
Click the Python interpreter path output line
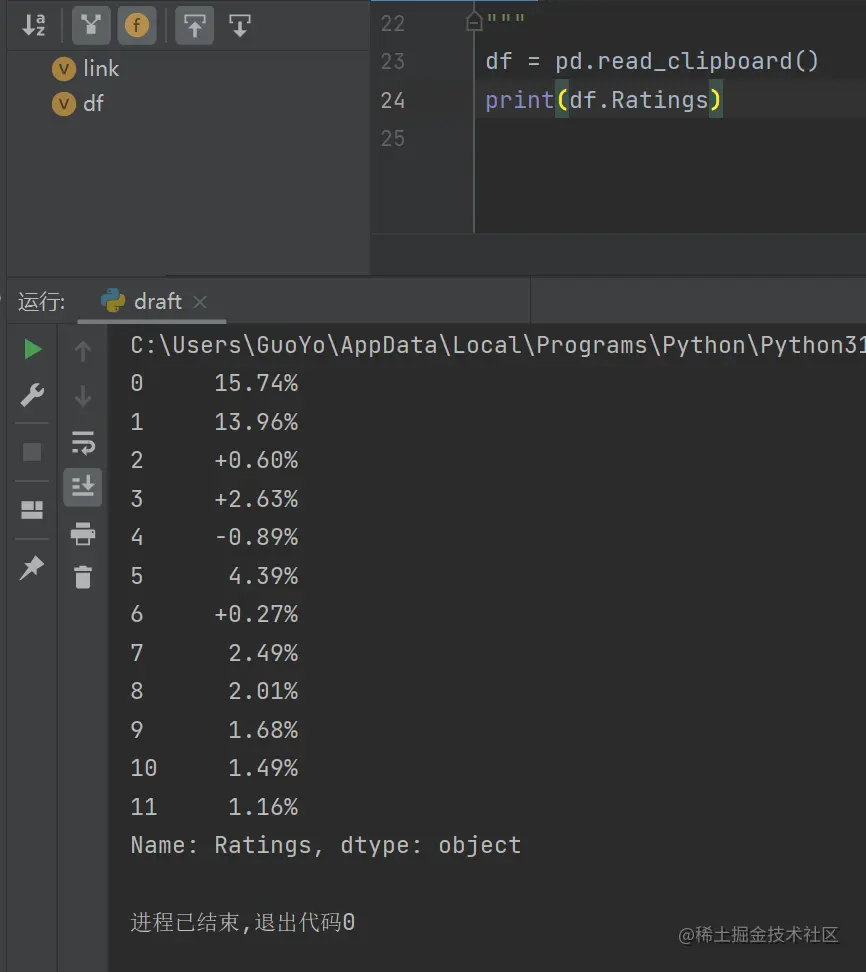pyautogui.click(x=497, y=345)
